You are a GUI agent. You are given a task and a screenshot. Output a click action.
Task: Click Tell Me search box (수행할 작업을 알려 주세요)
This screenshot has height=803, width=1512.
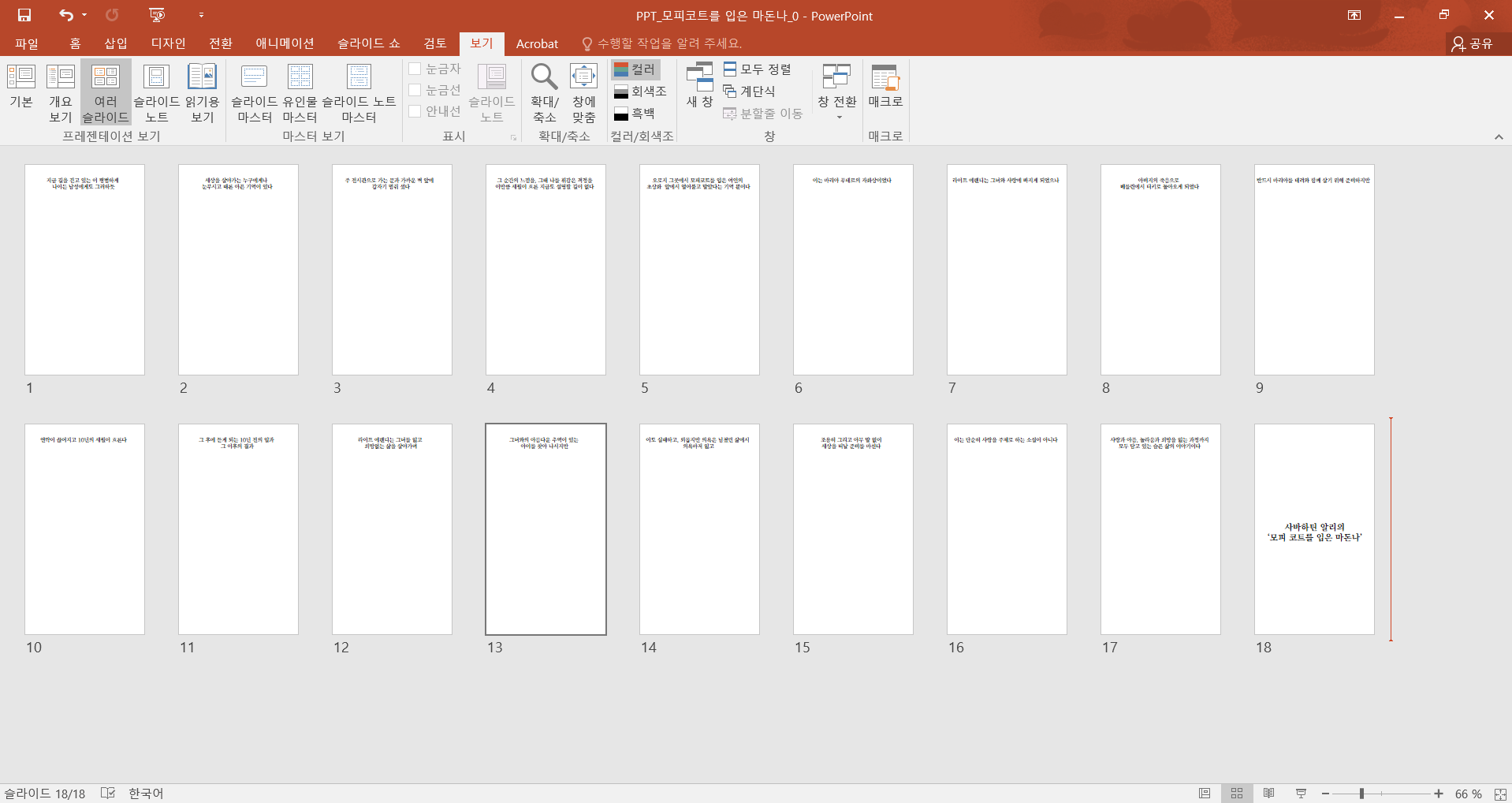pos(662,43)
